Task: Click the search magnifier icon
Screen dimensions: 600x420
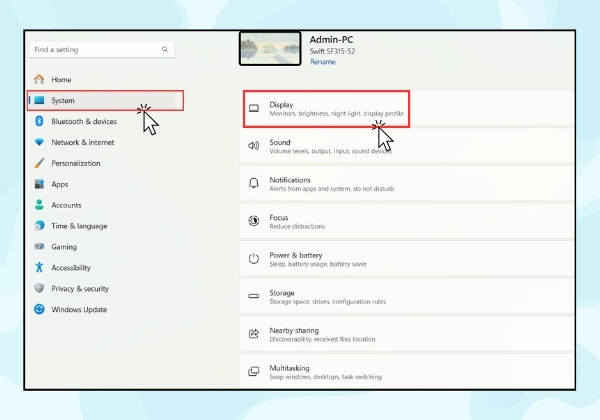Action: [165, 49]
